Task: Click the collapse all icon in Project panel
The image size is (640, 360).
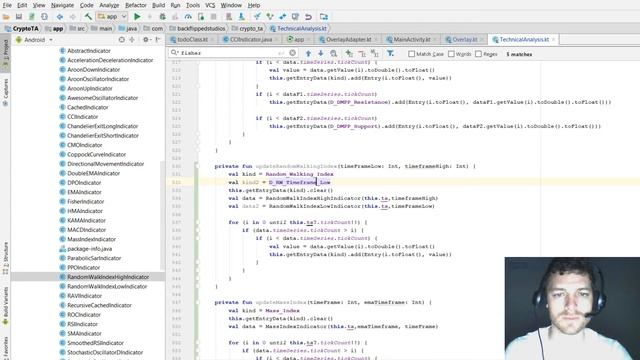Action: pyautogui.click(x=132, y=40)
